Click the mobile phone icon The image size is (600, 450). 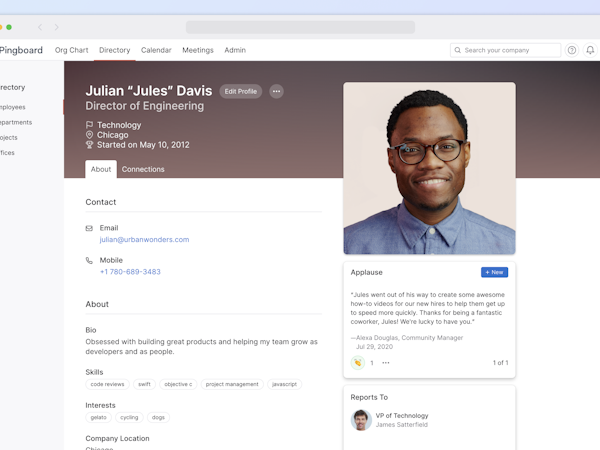89,261
